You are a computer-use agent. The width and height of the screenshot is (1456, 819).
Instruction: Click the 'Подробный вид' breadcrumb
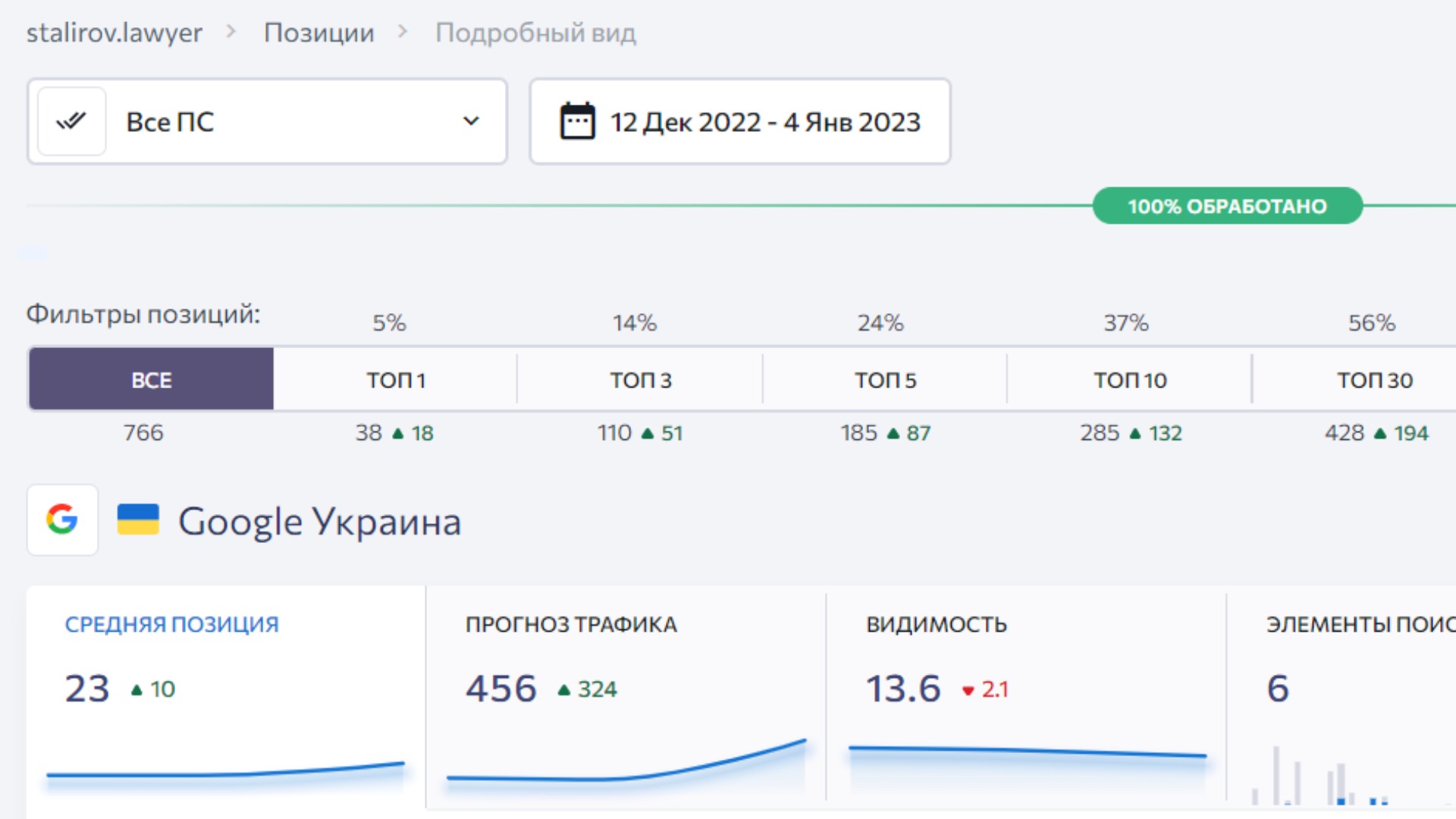pos(535,33)
